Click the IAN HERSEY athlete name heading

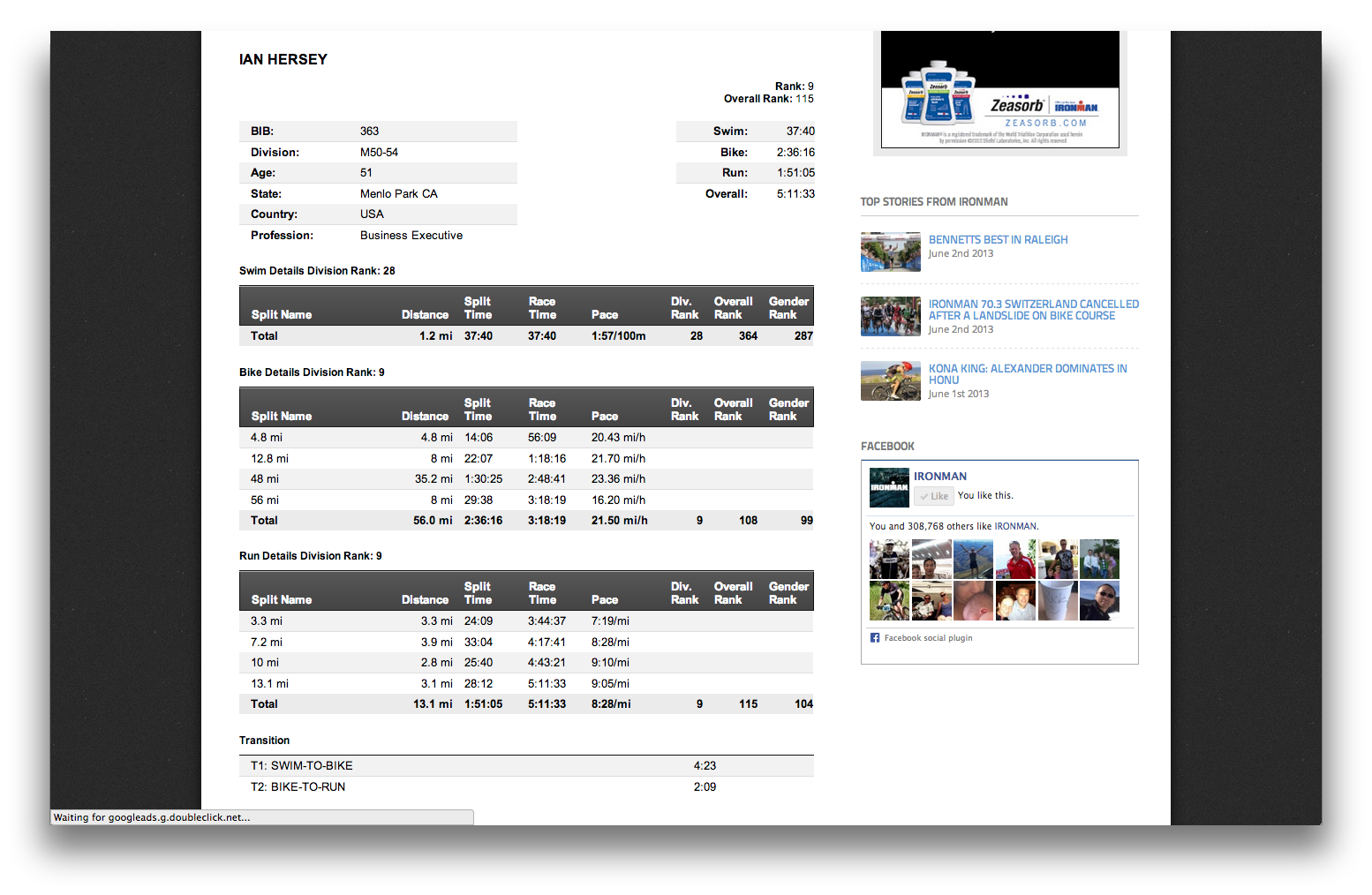tap(283, 59)
